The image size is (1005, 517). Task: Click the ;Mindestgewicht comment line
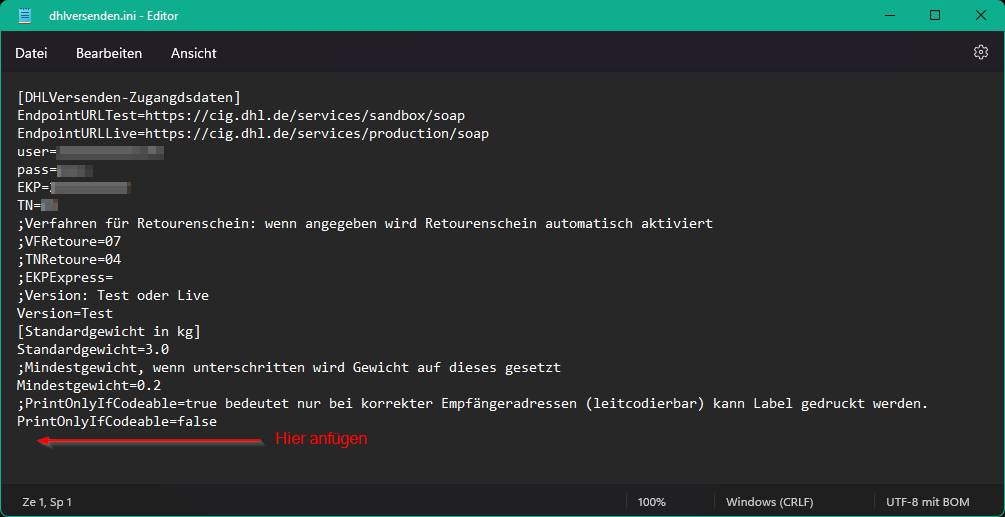coord(289,368)
